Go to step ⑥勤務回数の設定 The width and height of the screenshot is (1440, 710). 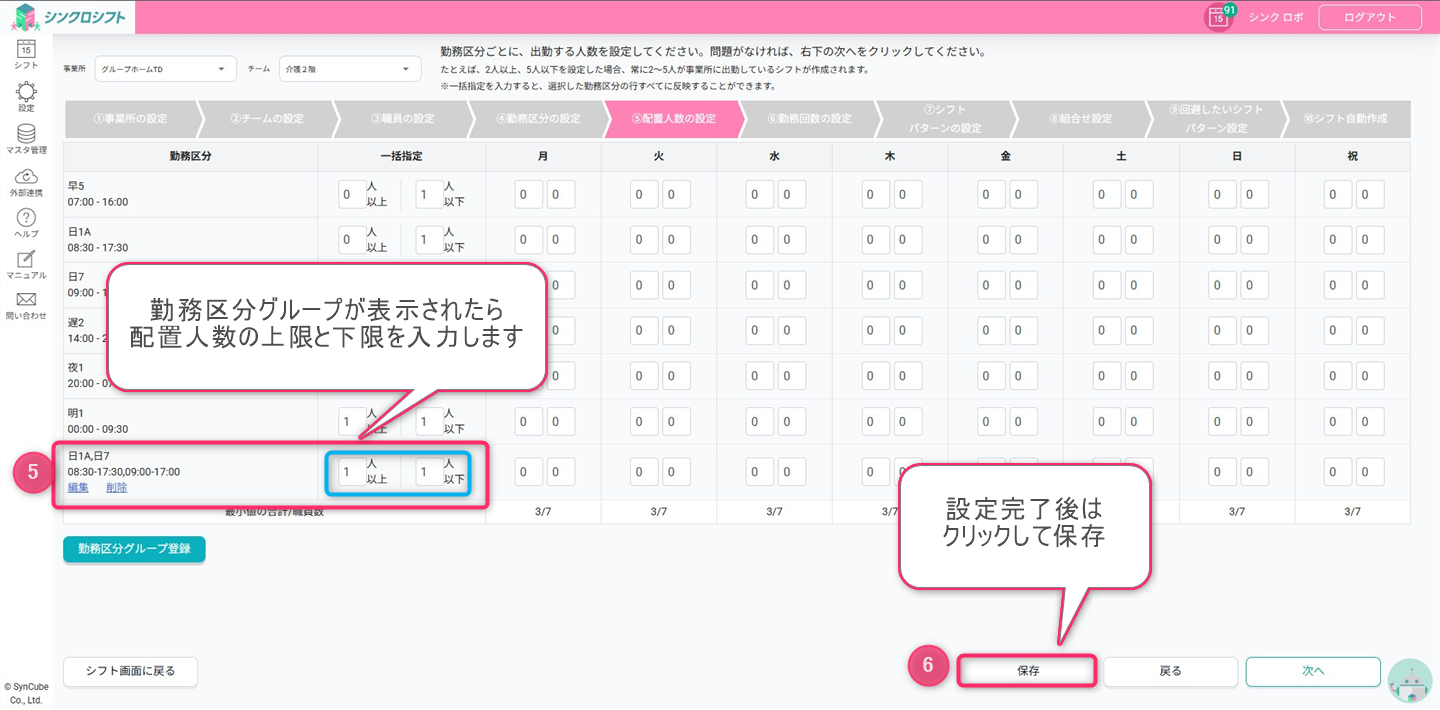(809, 119)
